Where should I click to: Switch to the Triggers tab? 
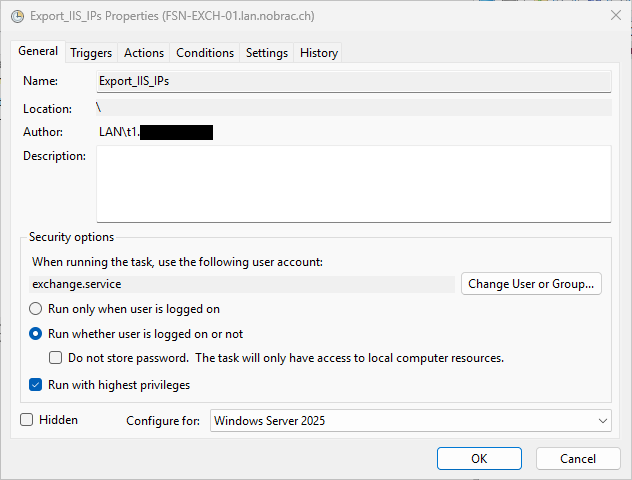coord(91,53)
